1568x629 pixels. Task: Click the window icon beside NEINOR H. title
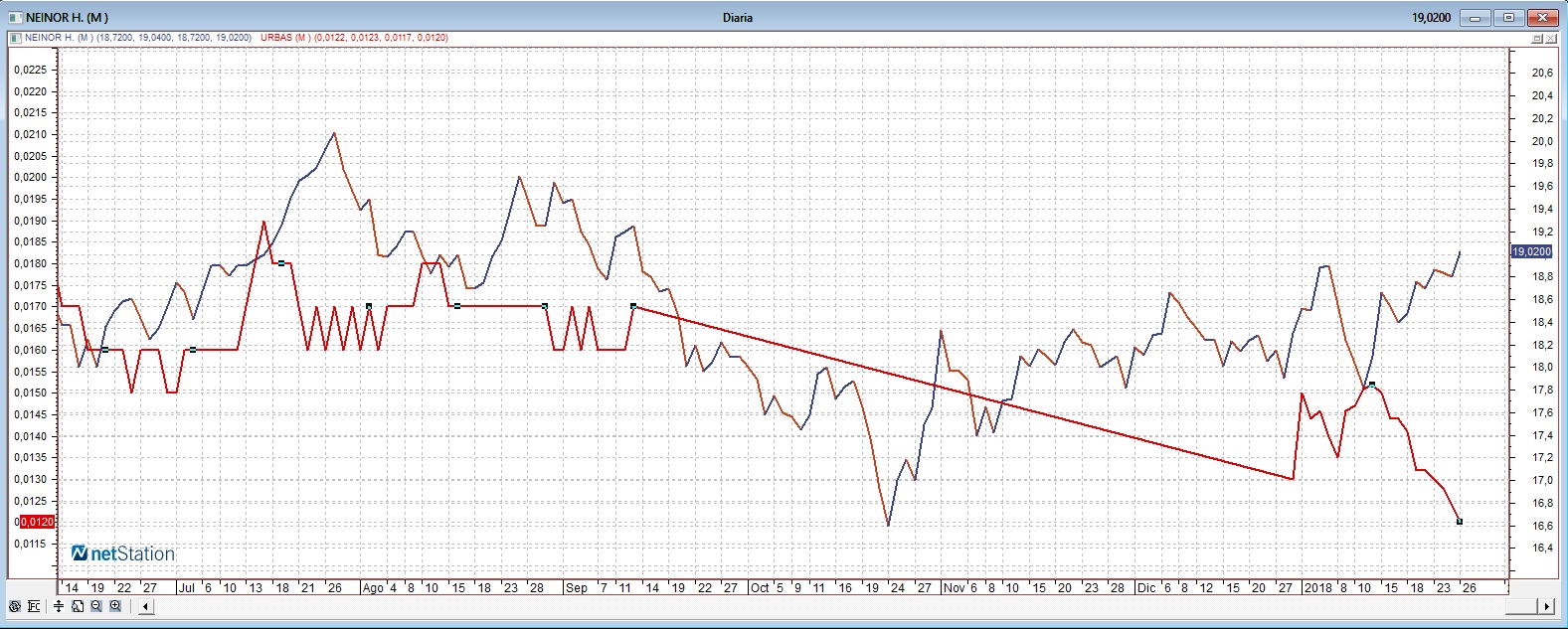pos(15,17)
